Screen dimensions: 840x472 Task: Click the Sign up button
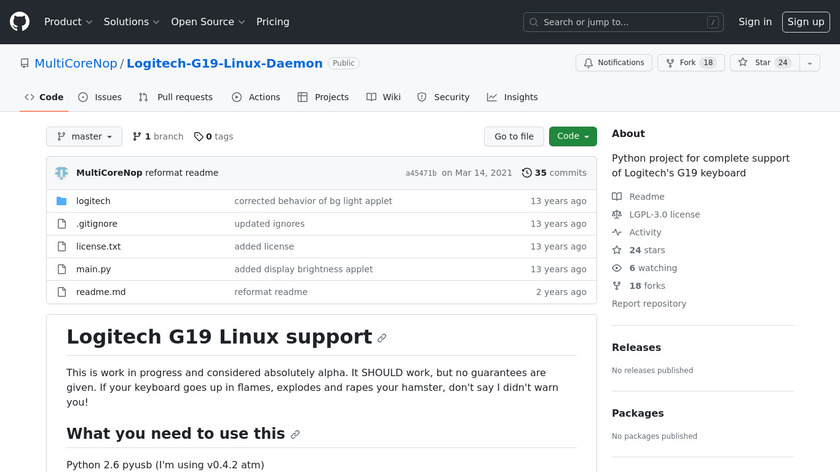(x=805, y=22)
